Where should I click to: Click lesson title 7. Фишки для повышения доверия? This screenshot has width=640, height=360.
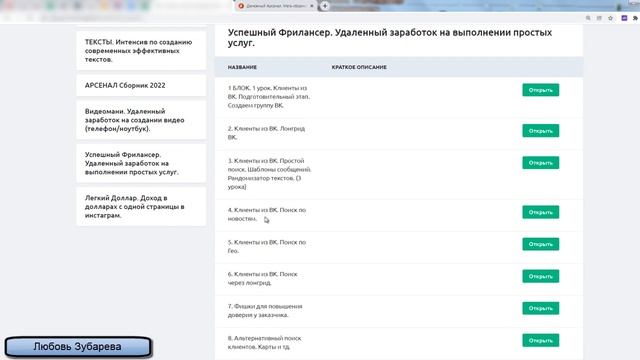(x=265, y=311)
